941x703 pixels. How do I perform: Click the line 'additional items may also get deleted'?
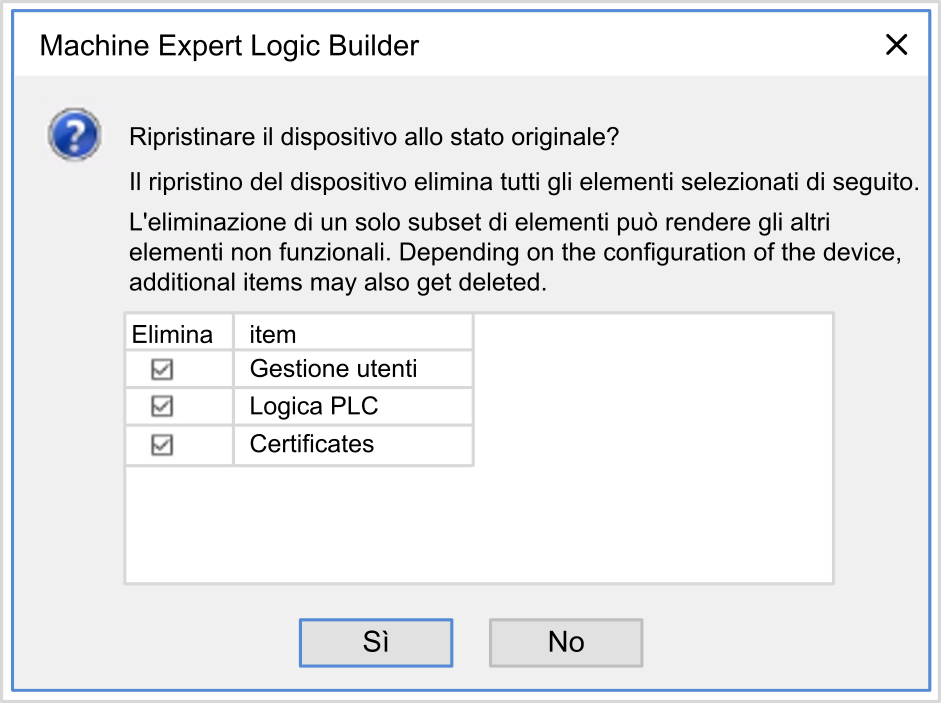click(339, 283)
